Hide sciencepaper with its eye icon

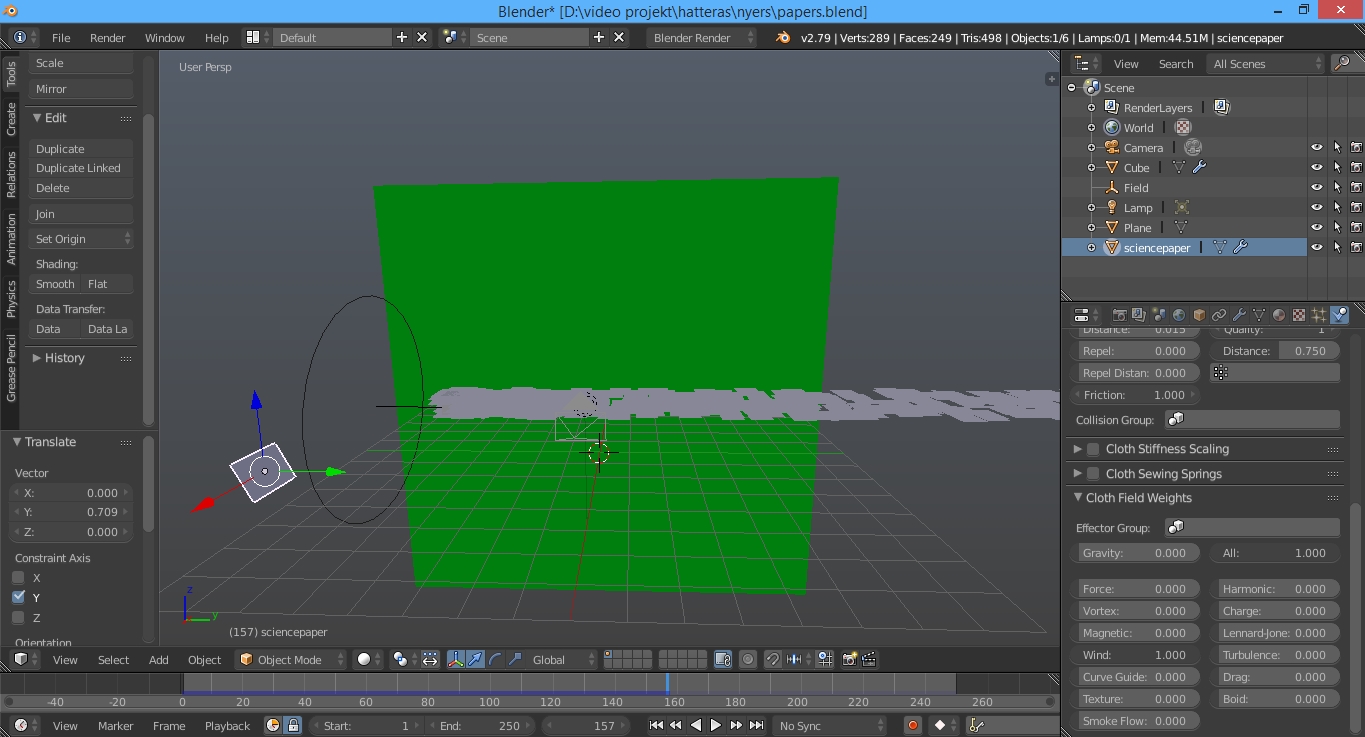coord(1317,247)
